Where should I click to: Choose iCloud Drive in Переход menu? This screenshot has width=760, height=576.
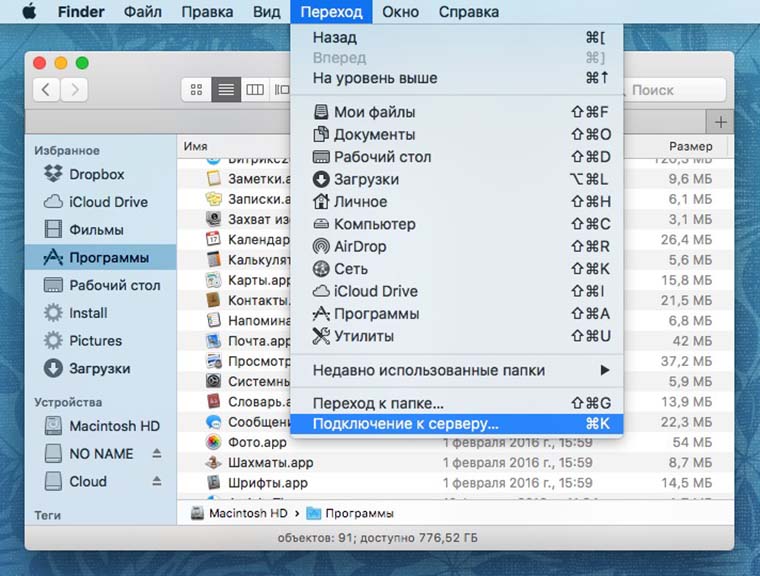[x=457, y=290]
